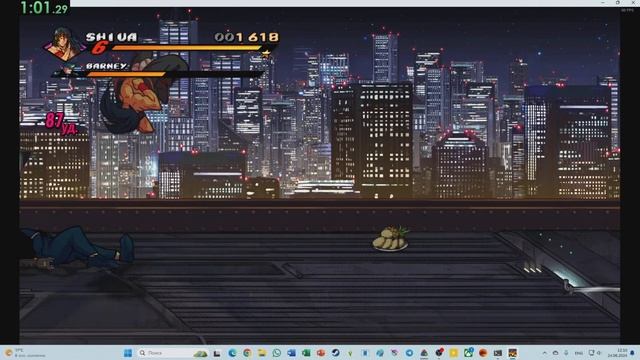Click the star special icon under the score
This screenshot has height=360, width=640.
pos(266,53)
